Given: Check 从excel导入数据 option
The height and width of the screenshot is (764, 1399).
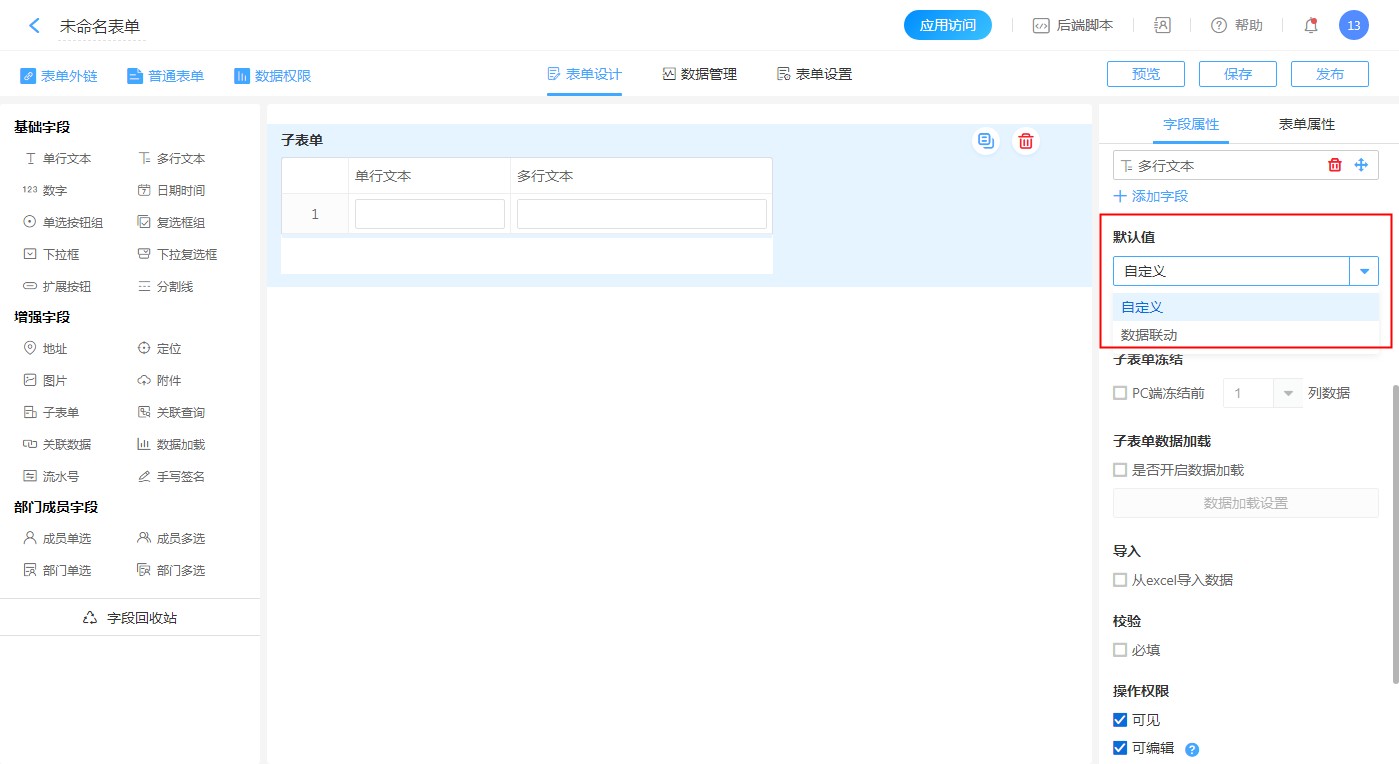Looking at the screenshot, I should pyautogui.click(x=1120, y=580).
